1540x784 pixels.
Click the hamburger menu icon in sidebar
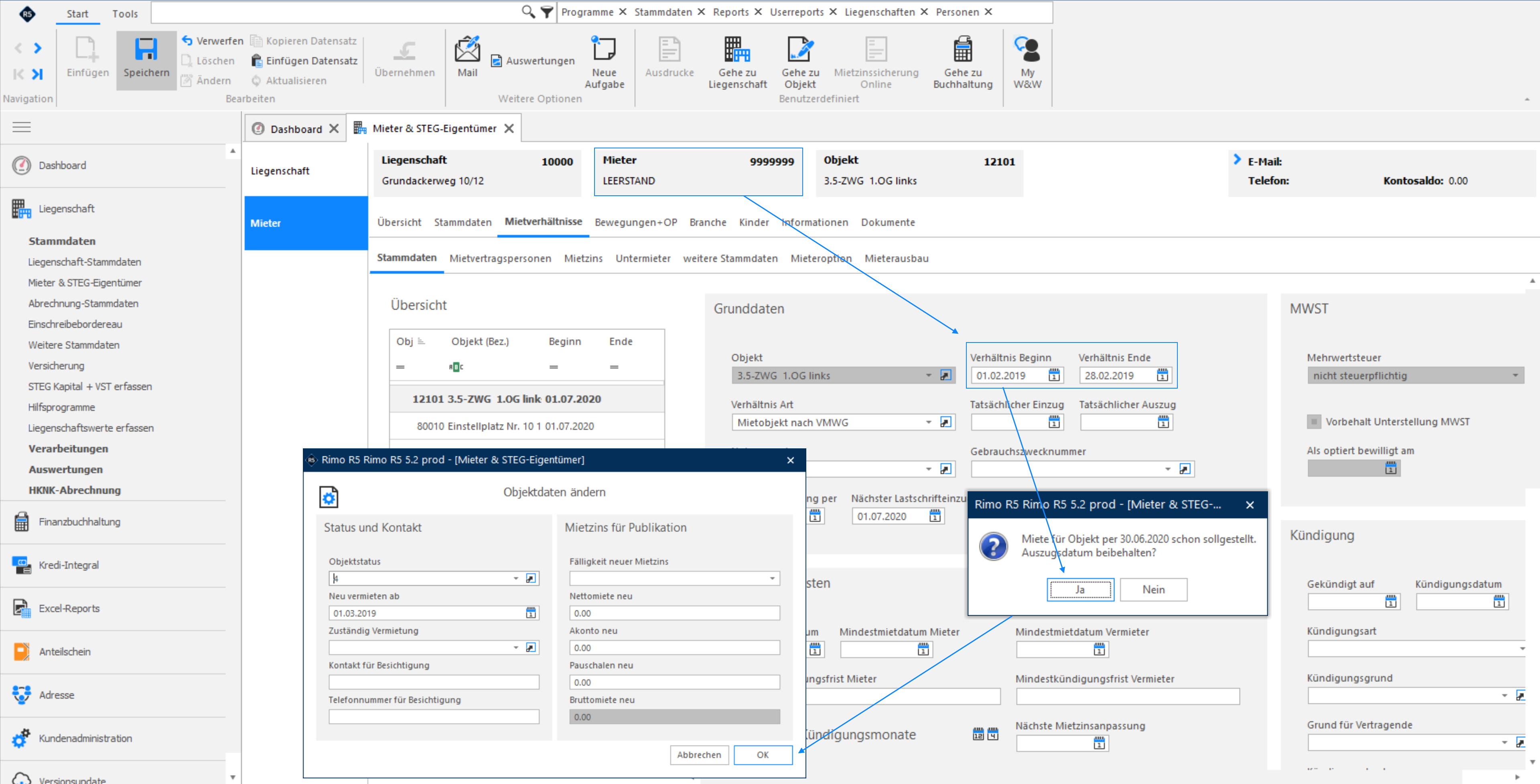[22, 127]
